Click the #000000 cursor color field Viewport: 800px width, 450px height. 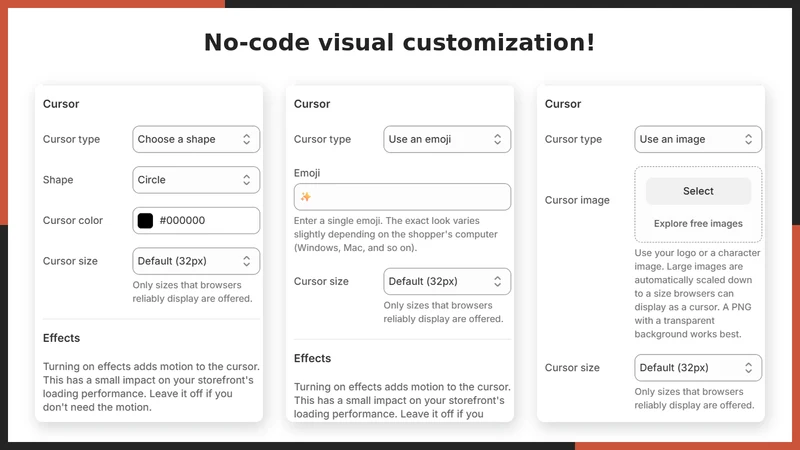pos(196,220)
